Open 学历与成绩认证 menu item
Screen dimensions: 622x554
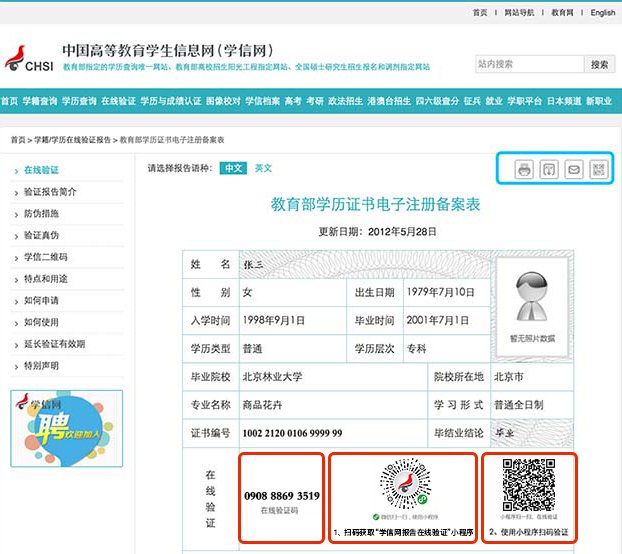click(171, 101)
